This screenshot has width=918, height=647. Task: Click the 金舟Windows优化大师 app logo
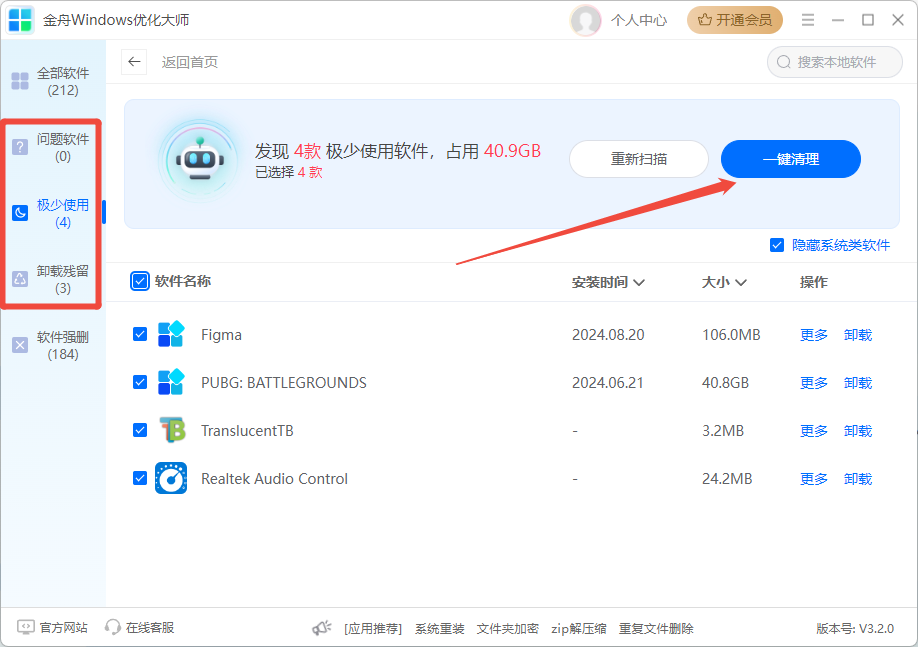tap(20, 20)
